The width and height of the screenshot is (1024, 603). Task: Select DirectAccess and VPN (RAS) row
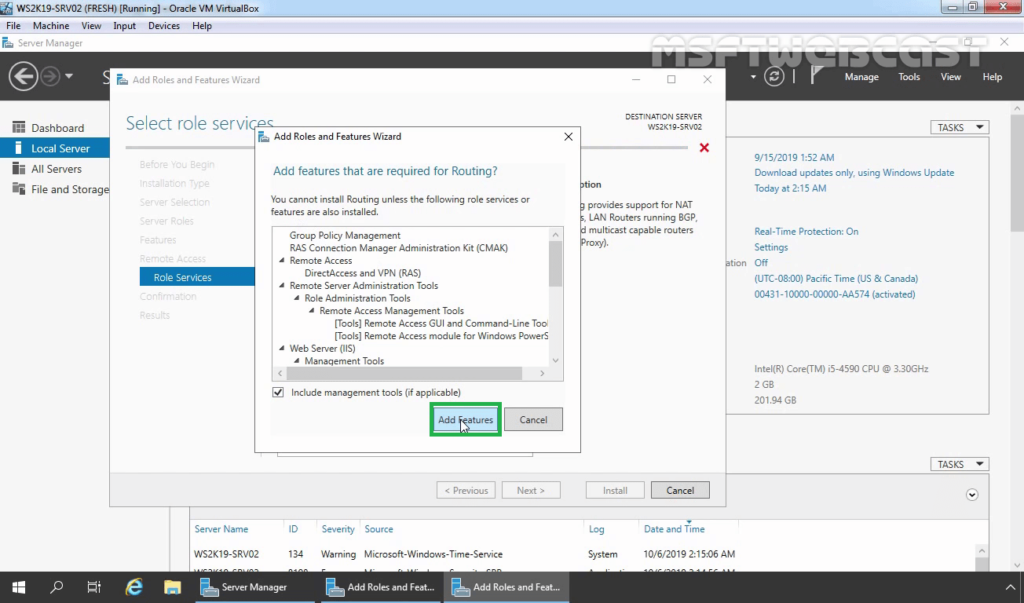(x=362, y=273)
